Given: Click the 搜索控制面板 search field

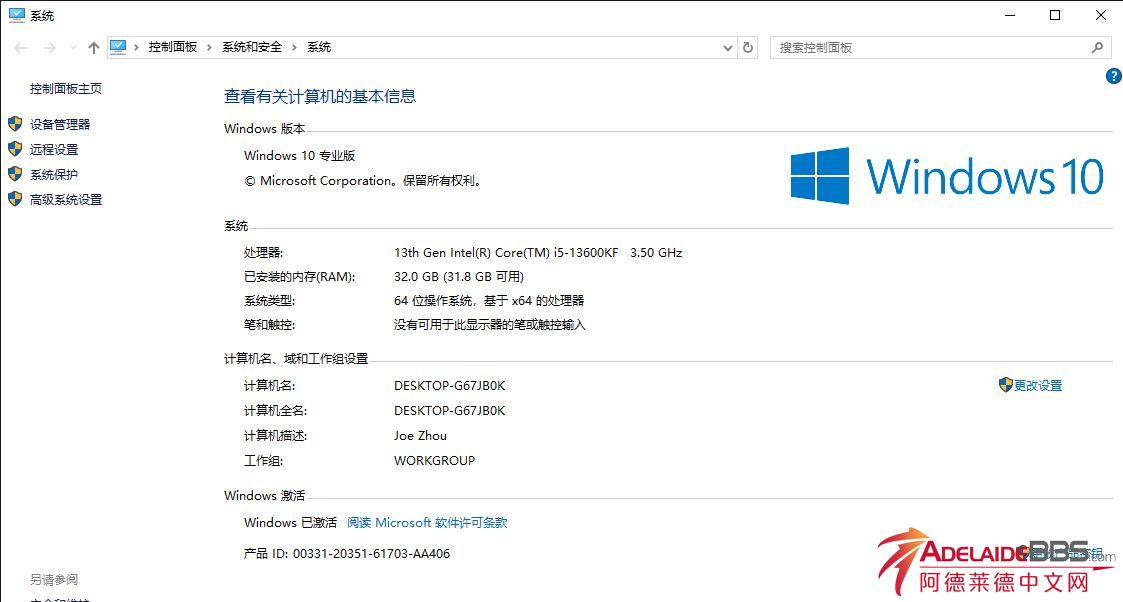Looking at the screenshot, I should point(930,47).
